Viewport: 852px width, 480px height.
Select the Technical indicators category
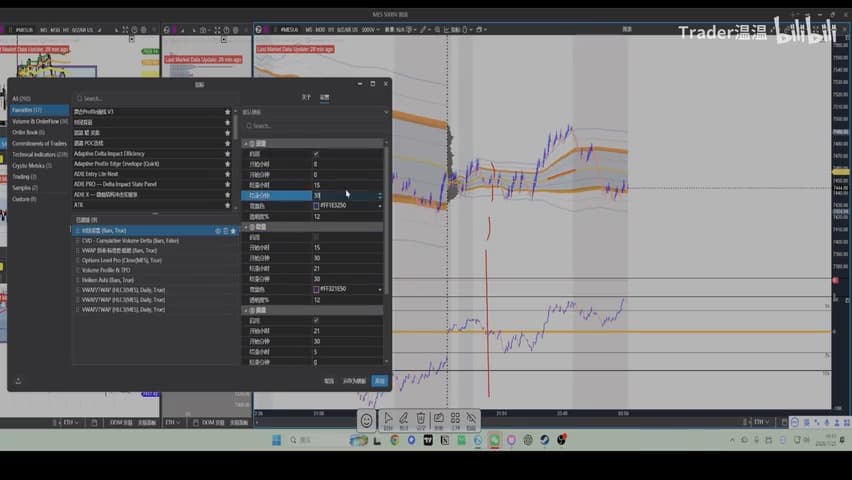[39, 155]
